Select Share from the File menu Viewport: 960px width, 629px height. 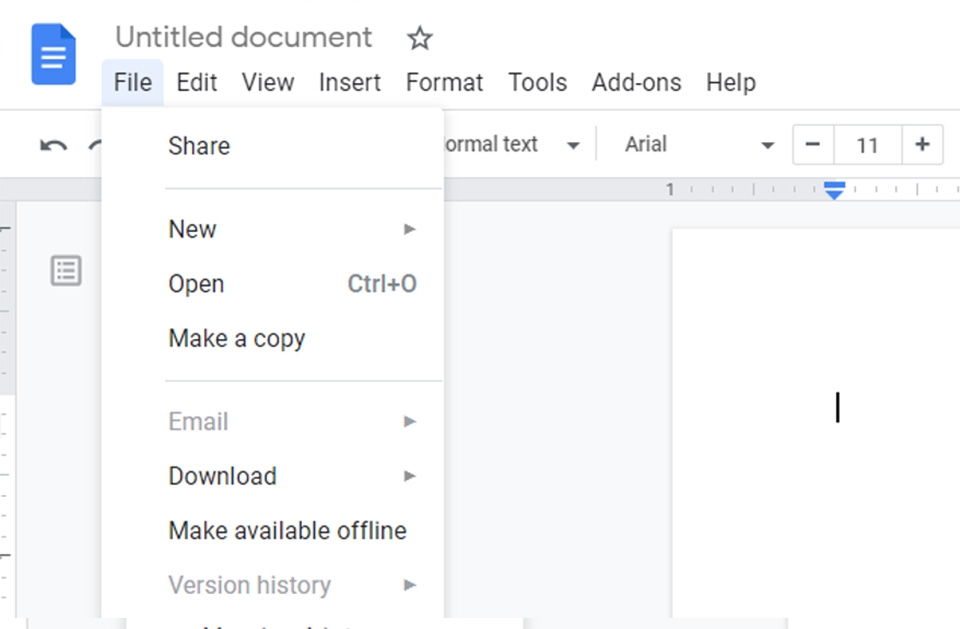198,146
